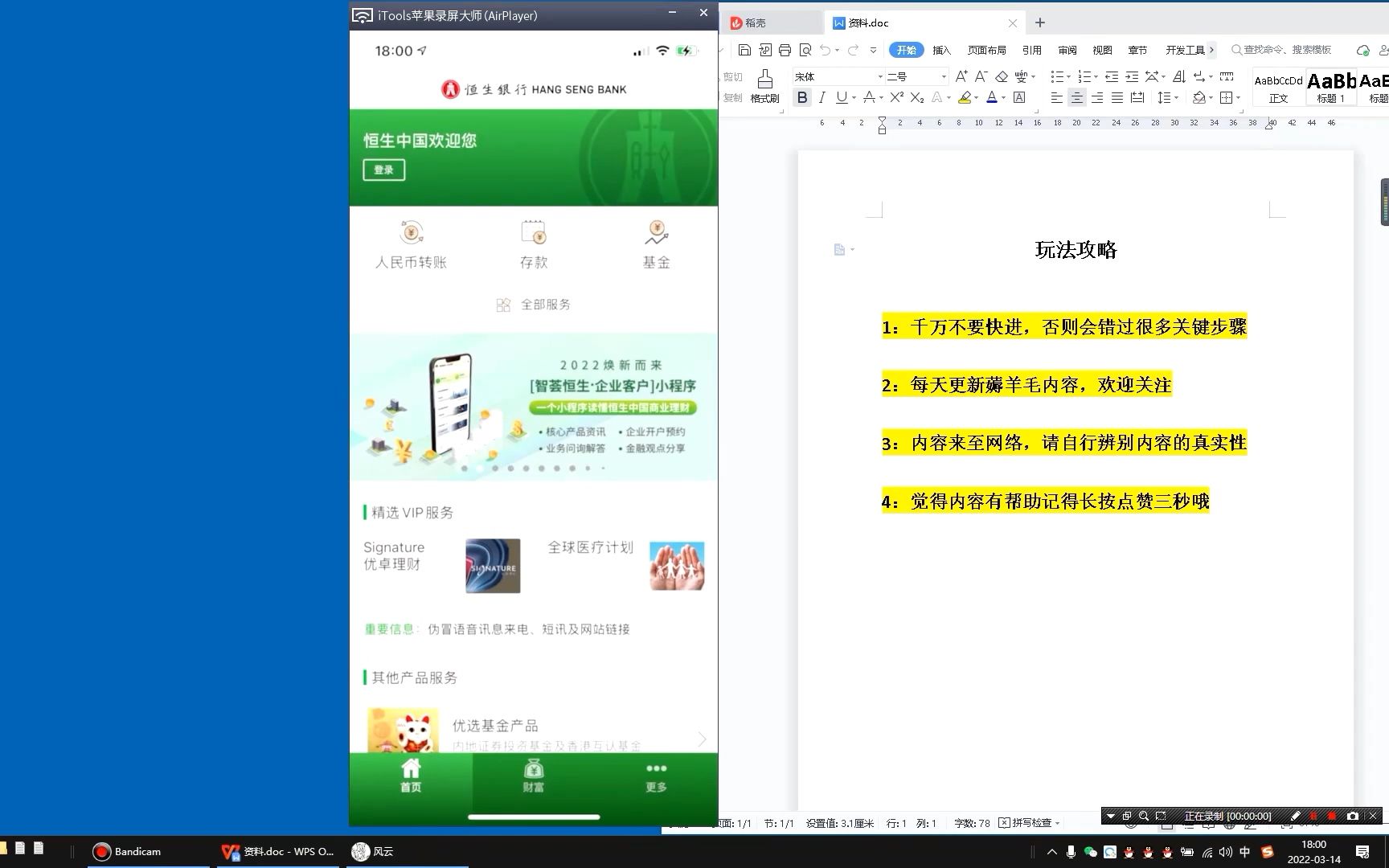
Task: Open the font size 二号 dropdown
Action: pyautogui.click(x=944, y=76)
